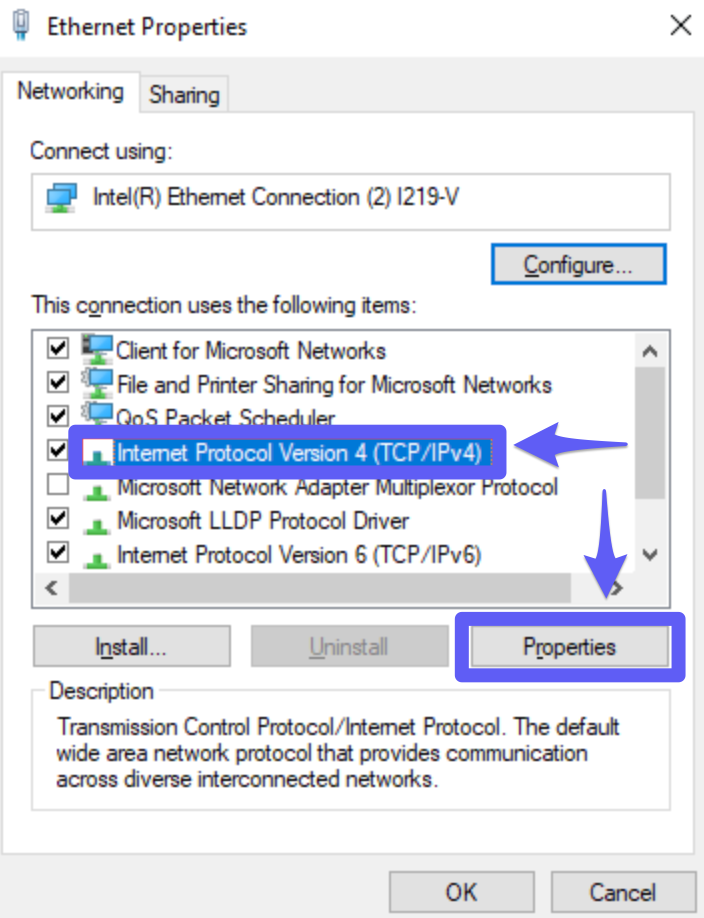The height and width of the screenshot is (918, 704).
Task: Click the File and Printer Sharing icon
Action: [x=97, y=383]
